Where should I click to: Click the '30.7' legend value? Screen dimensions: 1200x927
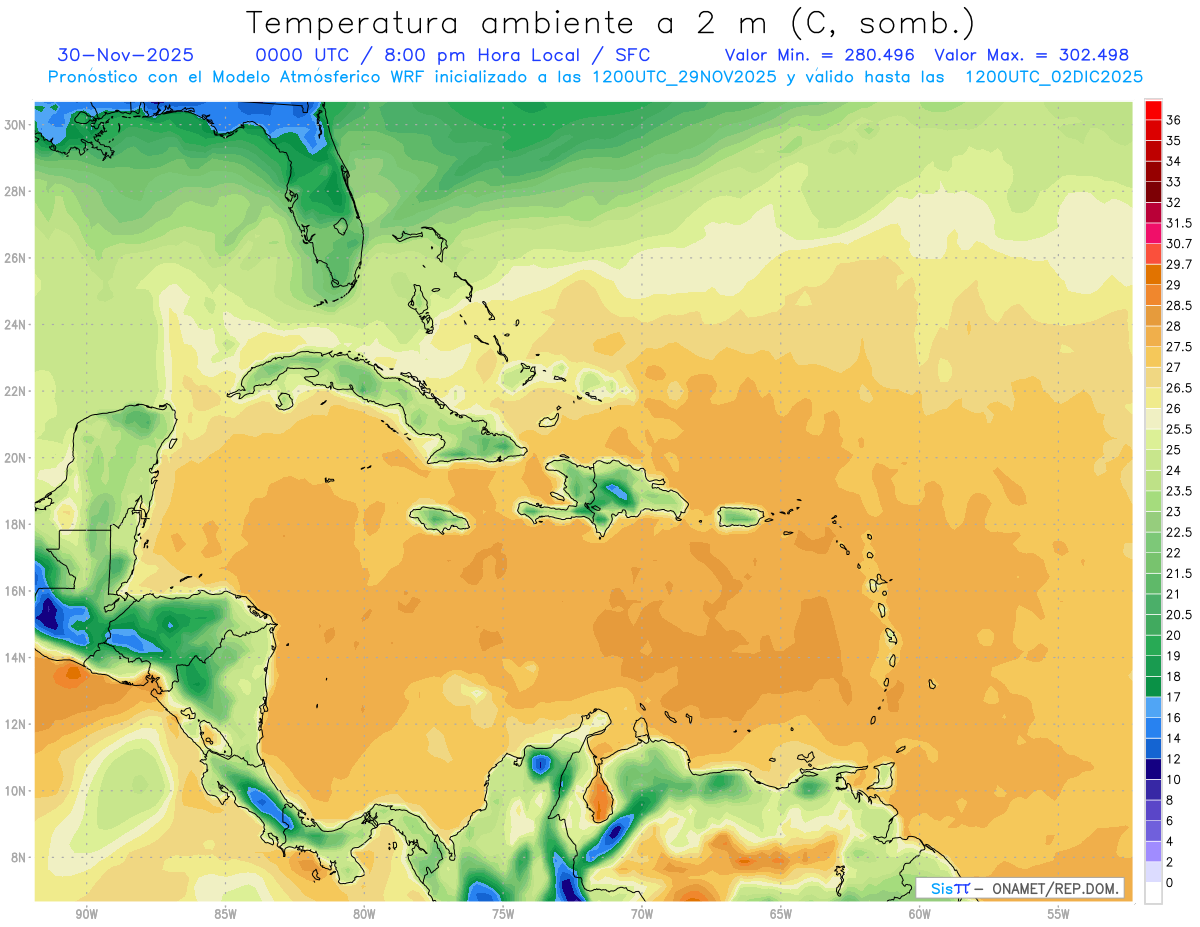point(1179,244)
